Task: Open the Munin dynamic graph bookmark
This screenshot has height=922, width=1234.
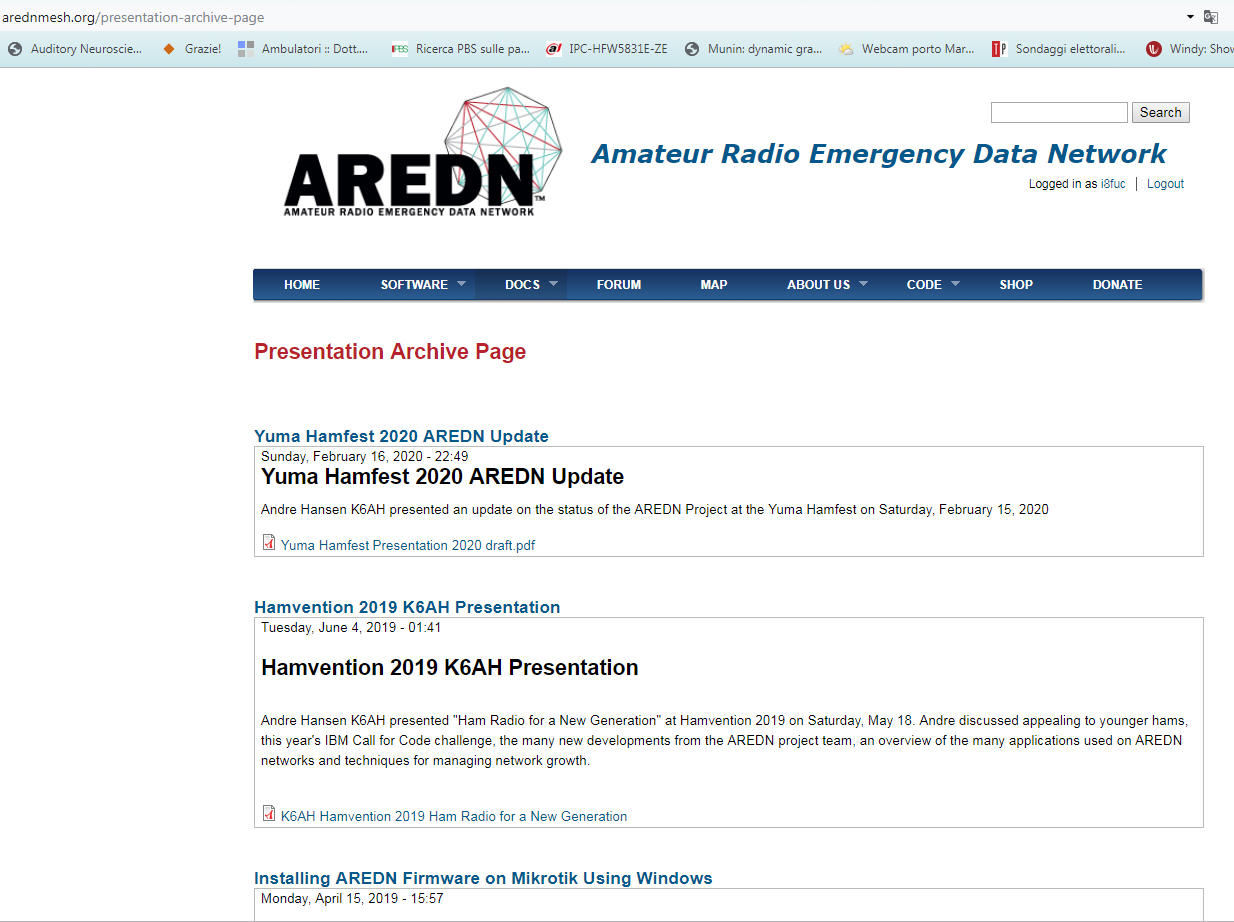Action: tap(753, 48)
